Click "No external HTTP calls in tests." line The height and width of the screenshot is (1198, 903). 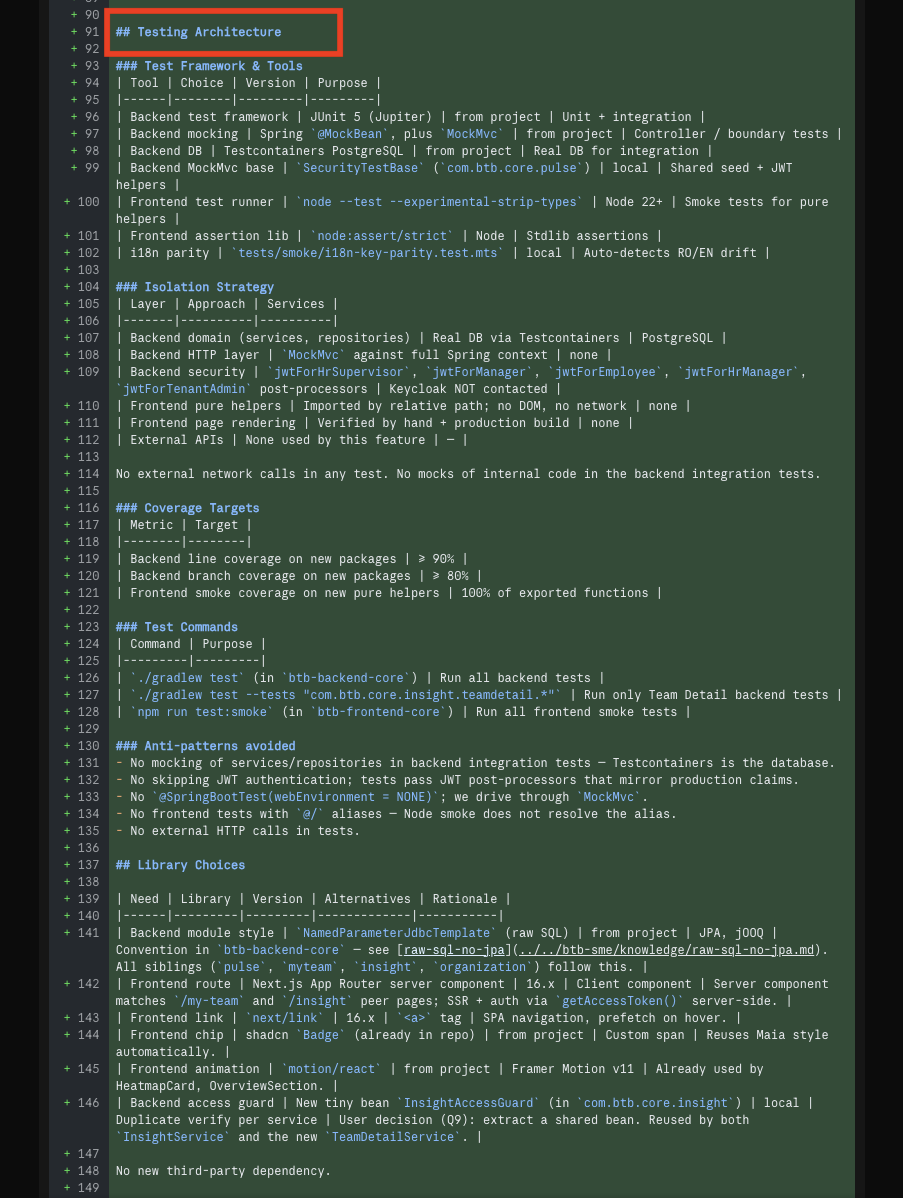pos(244,831)
